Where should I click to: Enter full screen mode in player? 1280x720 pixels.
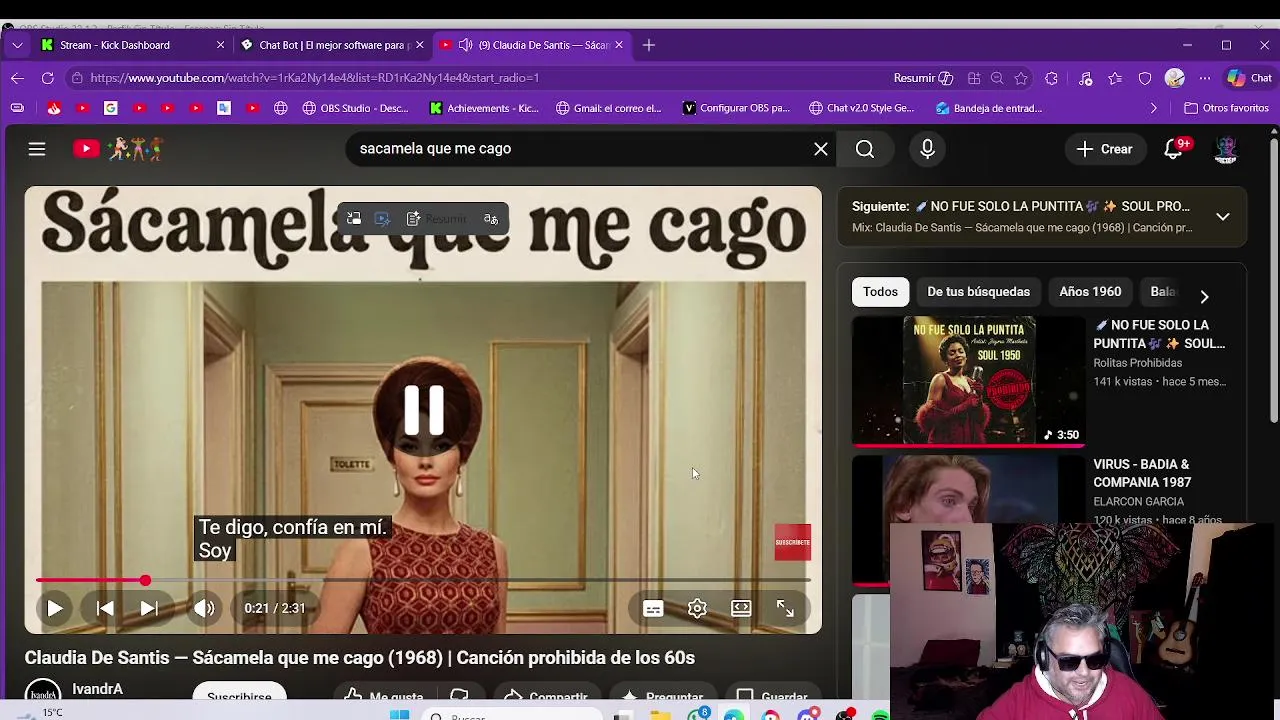coord(785,608)
